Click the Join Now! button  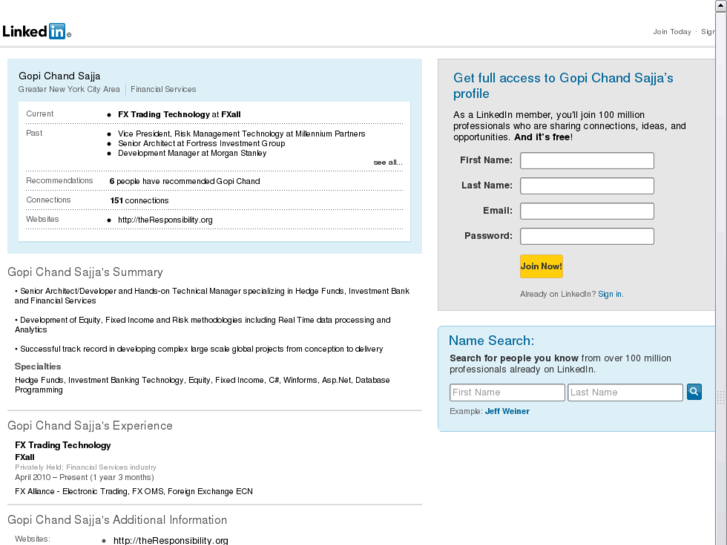coord(541,266)
